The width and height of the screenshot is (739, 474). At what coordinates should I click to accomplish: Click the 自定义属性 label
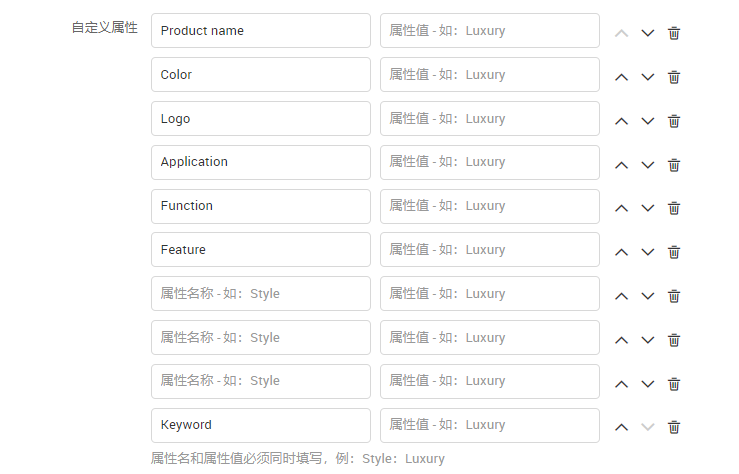(105, 27)
